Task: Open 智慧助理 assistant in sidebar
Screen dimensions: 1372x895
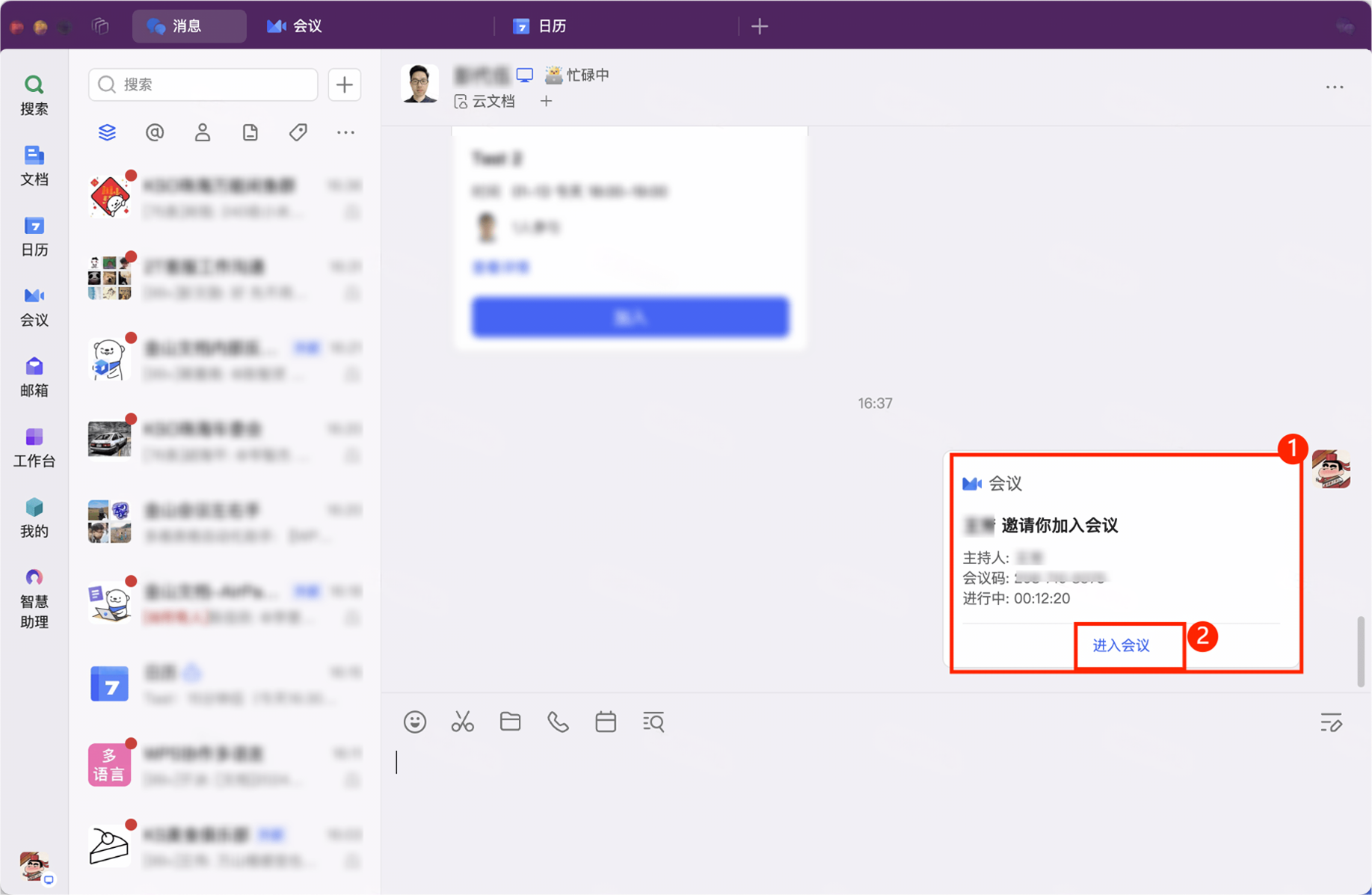Action: pos(34,597)
